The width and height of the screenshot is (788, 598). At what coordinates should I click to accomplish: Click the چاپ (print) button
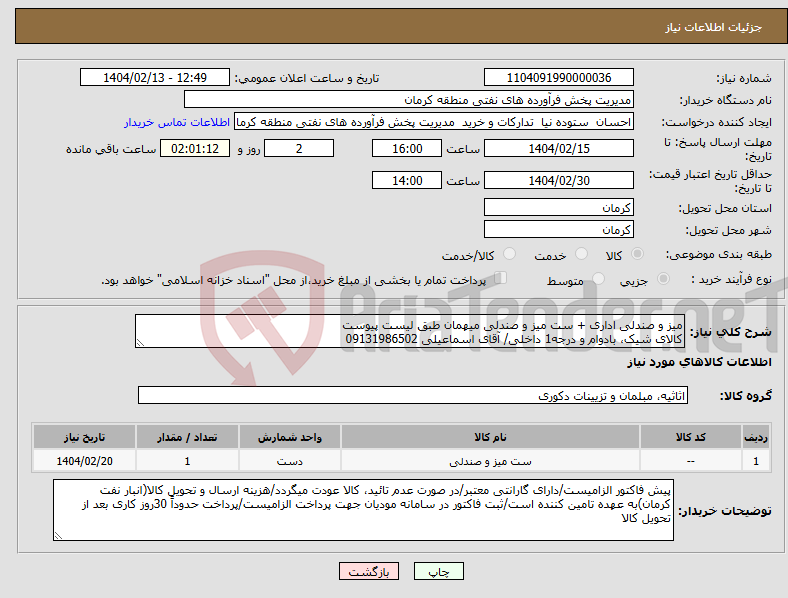click(x=438, y=571)
